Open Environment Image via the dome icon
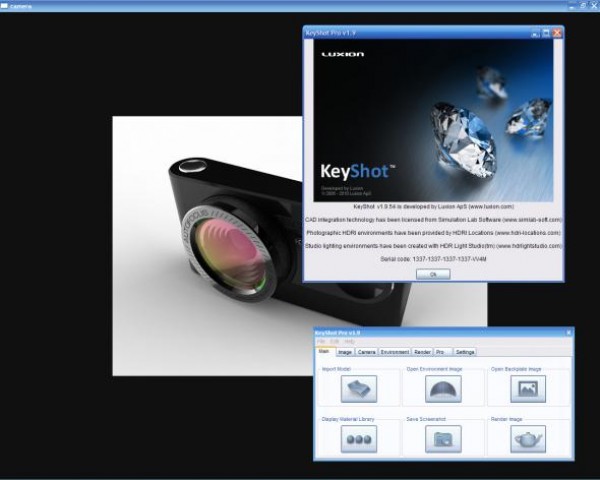This screenshot has width=600, height=480. (443, 389)
